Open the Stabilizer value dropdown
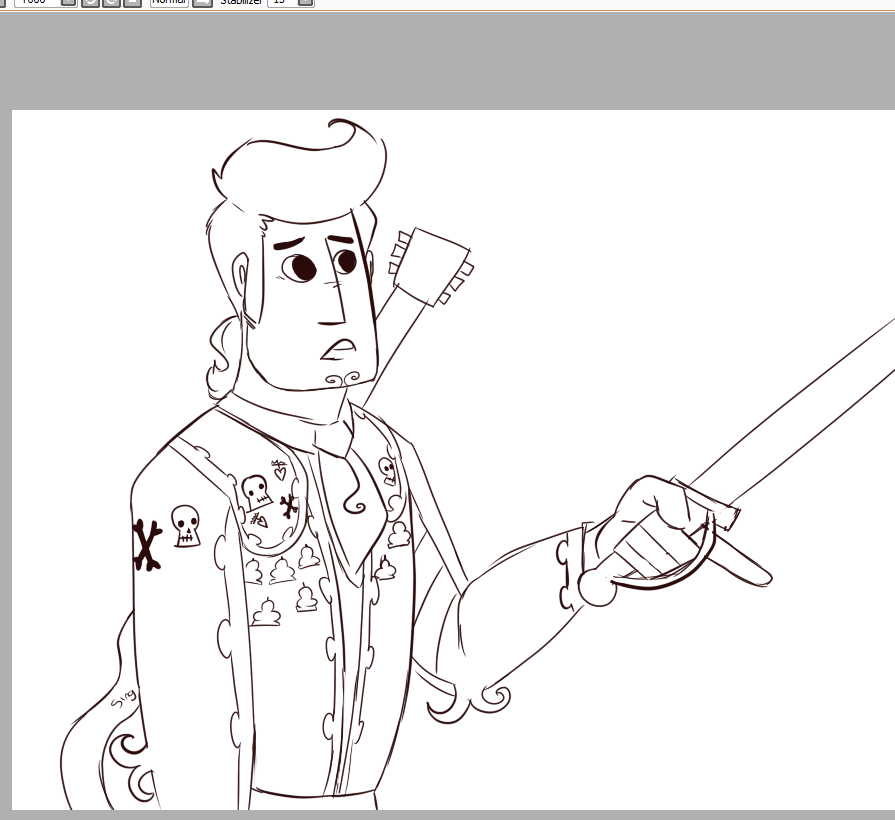Viewport: 895px width, 820px height. pos(305,3)
